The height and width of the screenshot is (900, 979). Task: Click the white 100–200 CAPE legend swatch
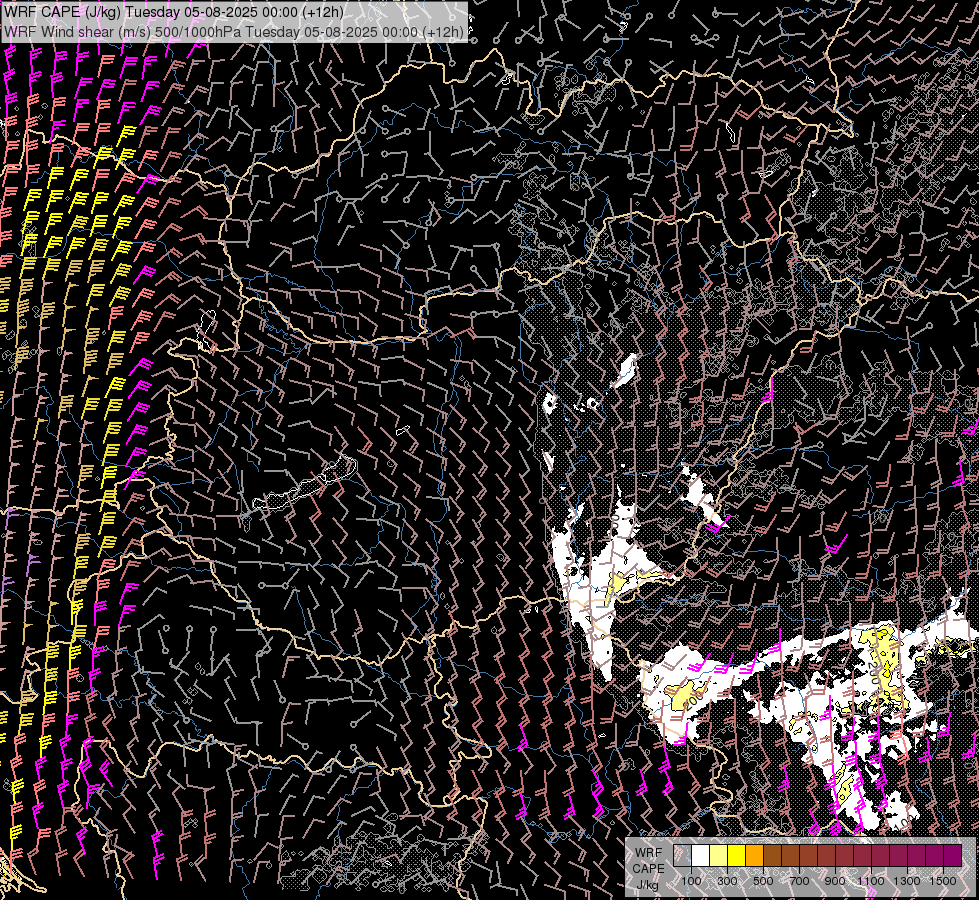[701, 856]
